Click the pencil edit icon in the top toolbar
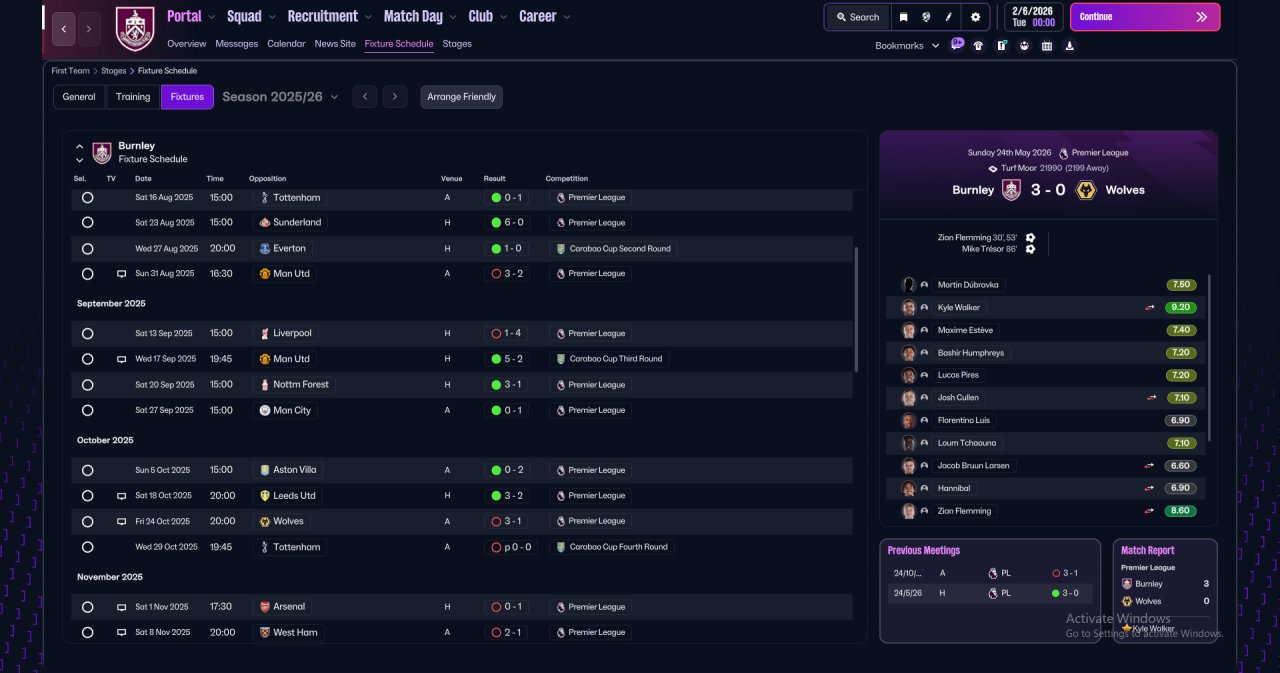Image resolution: width=1280 pixels, height=673 pixels. [949, 17]
